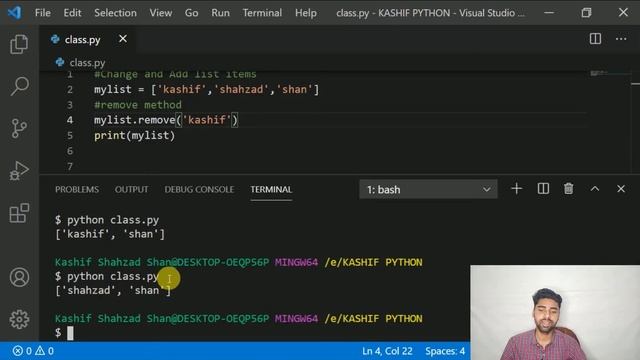Click terminal output ['kashif', 'shan']
The height and width of the screenshot is (360, 640).
tap(110, 234)
